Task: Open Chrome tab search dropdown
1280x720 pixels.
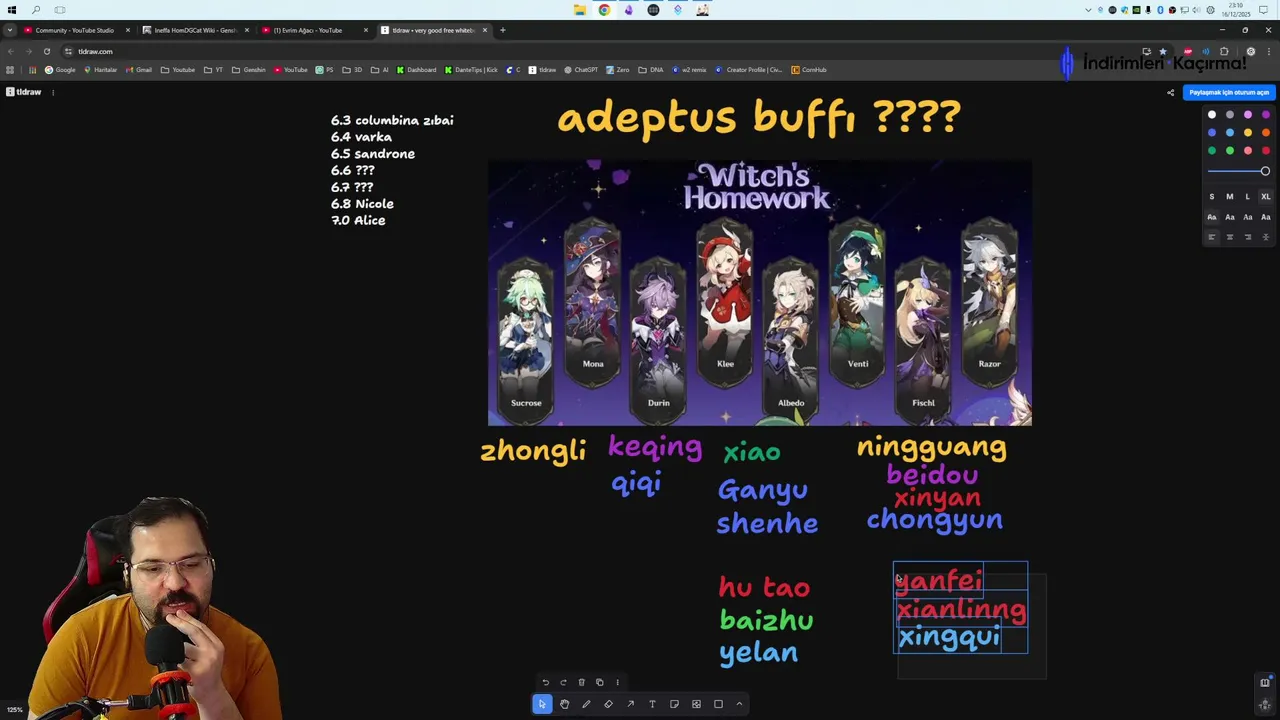Action: tap(10, 30)
